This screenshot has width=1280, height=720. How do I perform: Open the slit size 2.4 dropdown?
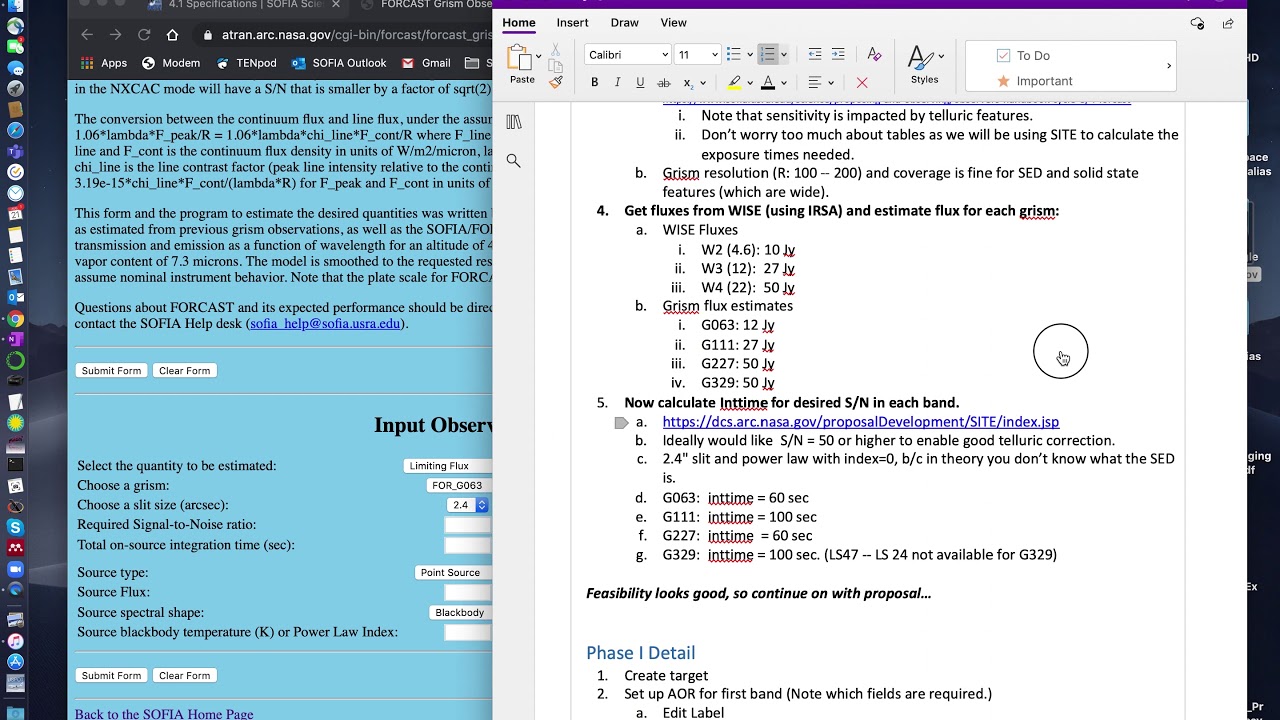tap(467, 505)
